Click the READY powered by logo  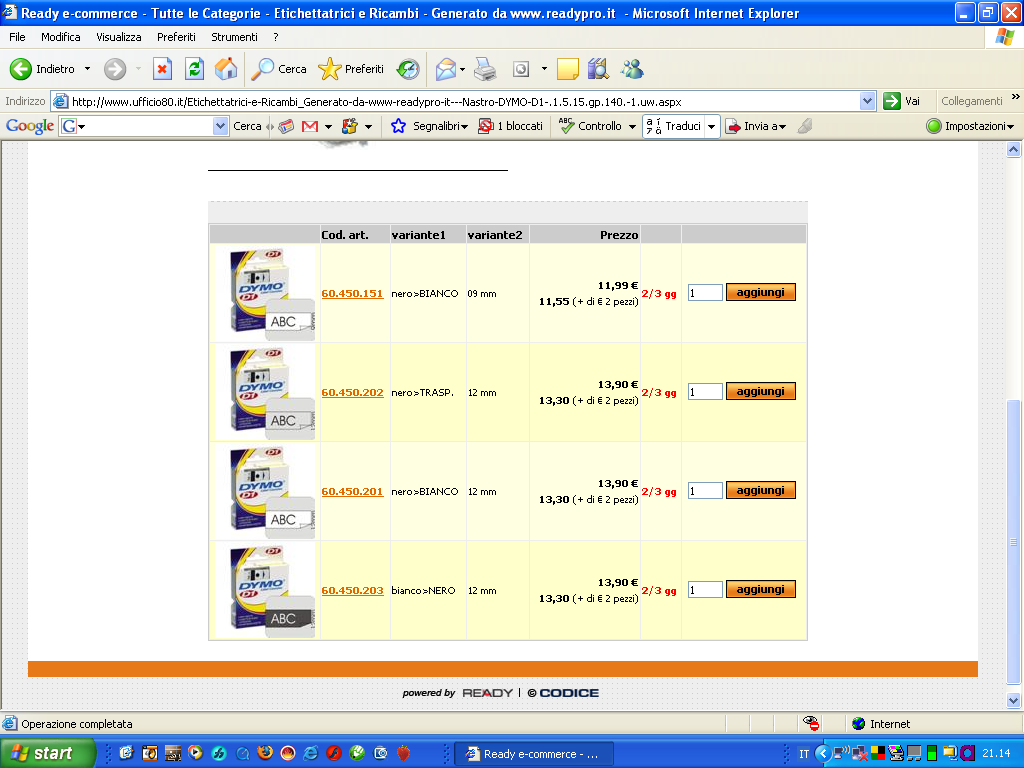coord(487,693)
